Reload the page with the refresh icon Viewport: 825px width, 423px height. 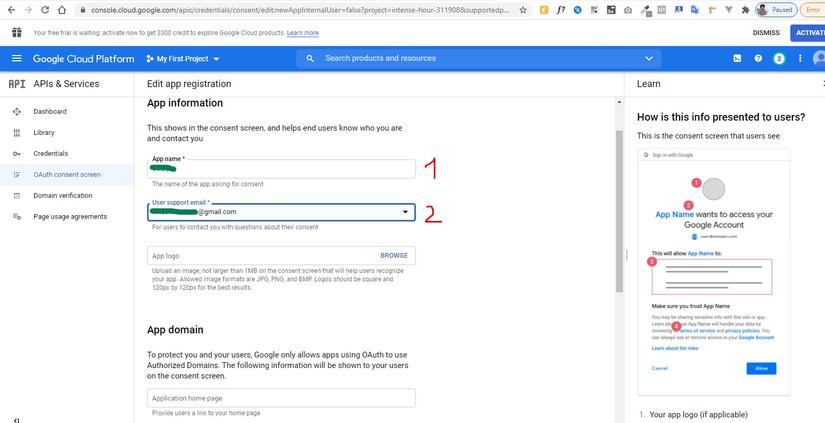(45, 10)
